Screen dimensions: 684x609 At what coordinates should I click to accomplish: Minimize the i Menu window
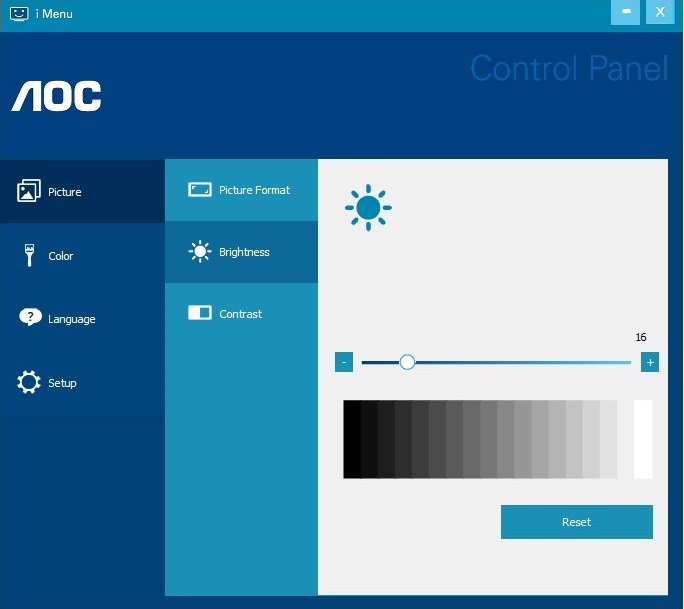coord(626,12)
